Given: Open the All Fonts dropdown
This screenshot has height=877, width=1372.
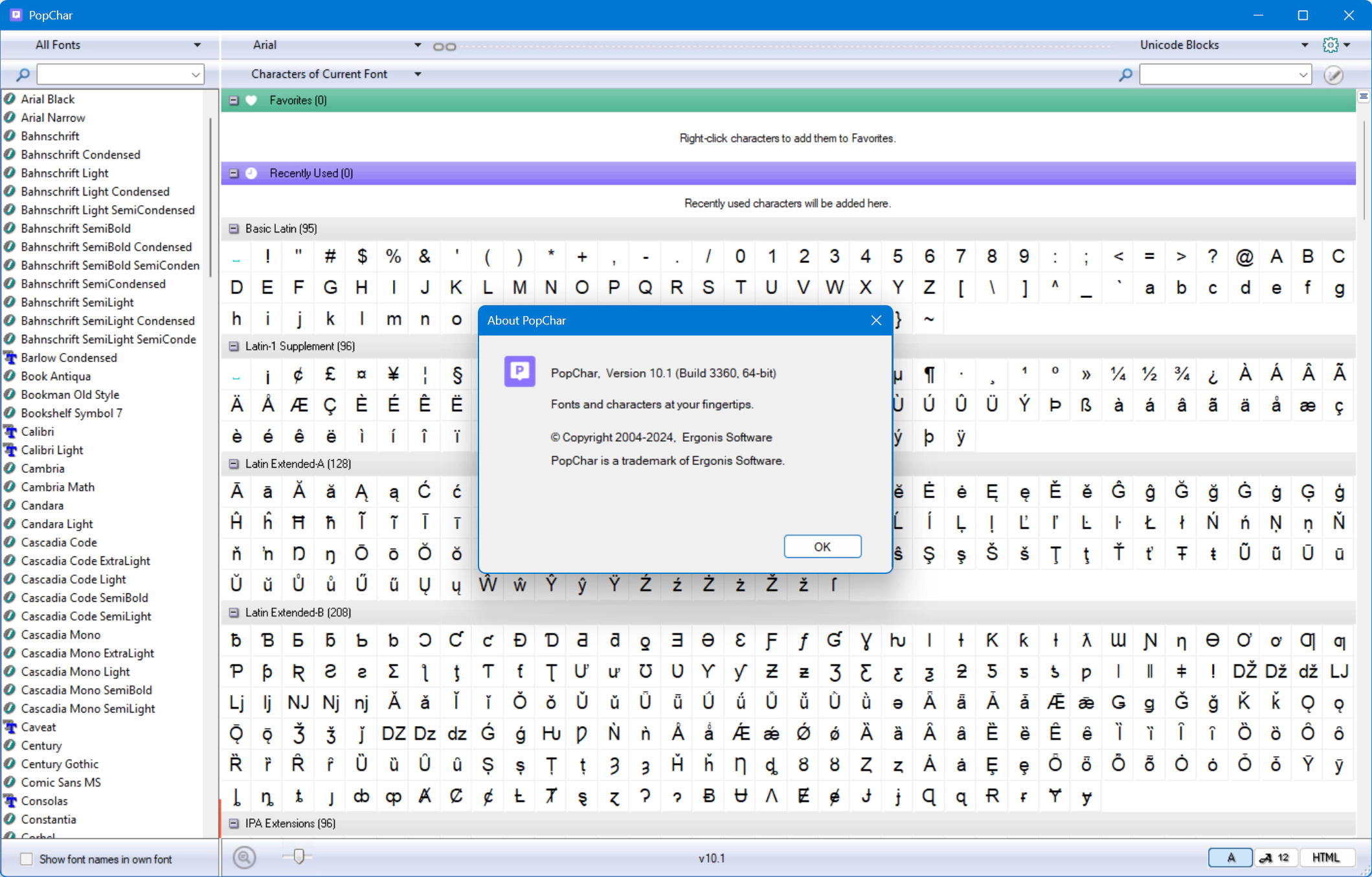Looking at the screenshot, I should point(117,45).
